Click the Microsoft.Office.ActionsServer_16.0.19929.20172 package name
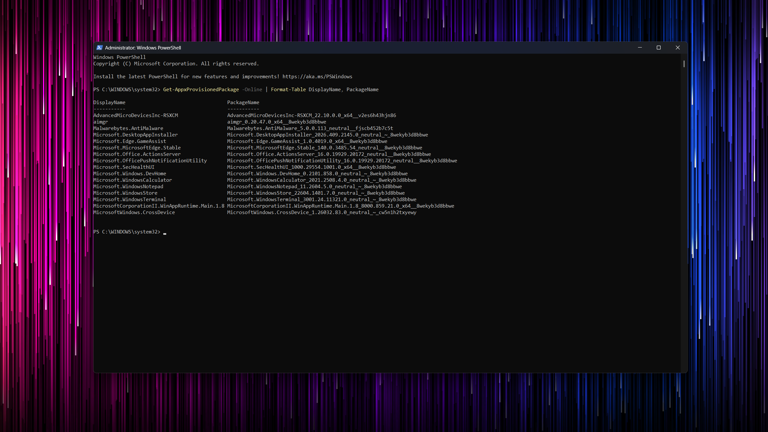Screen dimensions: 768x432 click(x=329, y=154)
